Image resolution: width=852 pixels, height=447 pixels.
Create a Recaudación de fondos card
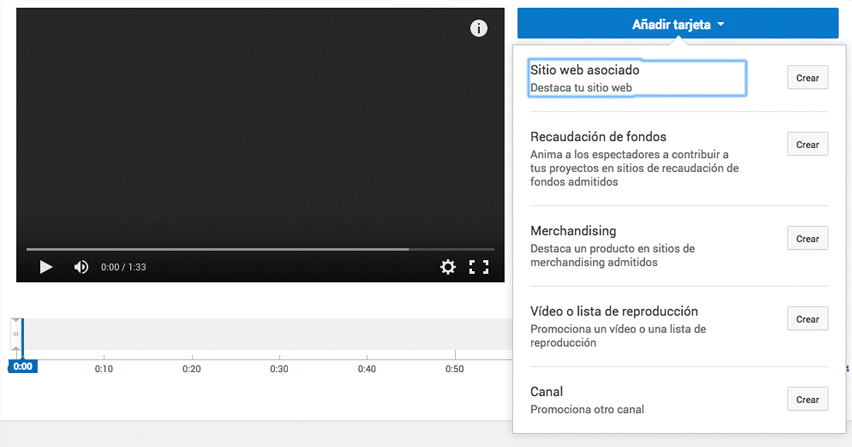click(807, 144)
